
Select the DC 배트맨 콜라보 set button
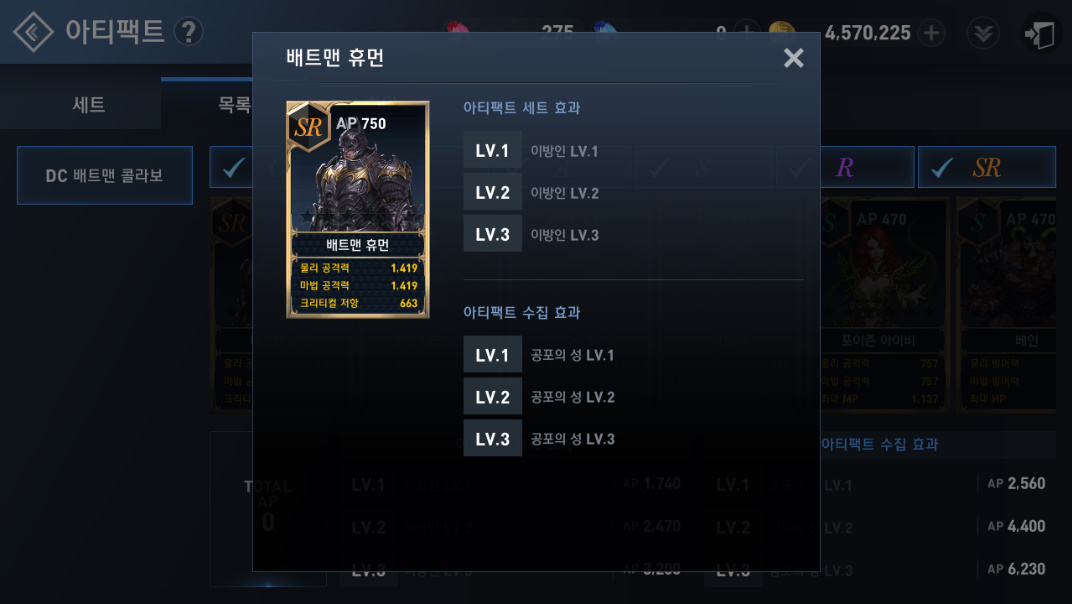click(x=105, y=176)
